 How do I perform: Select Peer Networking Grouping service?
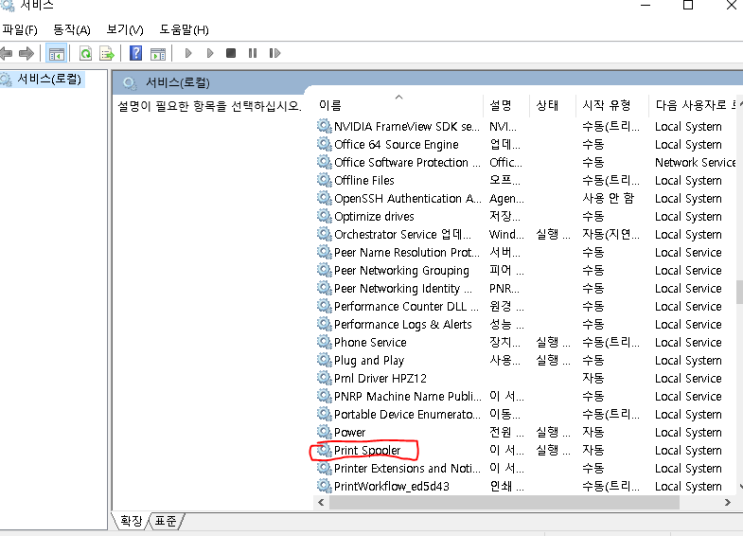point(525,271)
